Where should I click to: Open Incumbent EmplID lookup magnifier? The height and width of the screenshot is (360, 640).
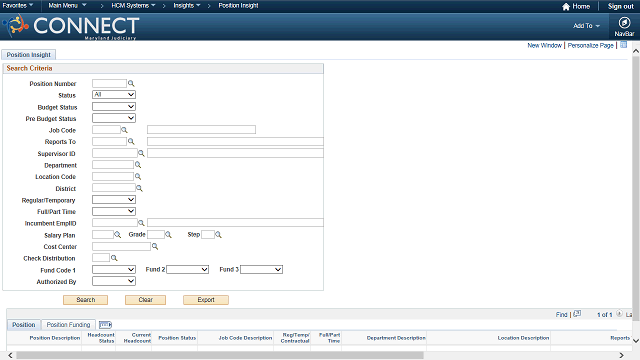[x=141, y=223]
